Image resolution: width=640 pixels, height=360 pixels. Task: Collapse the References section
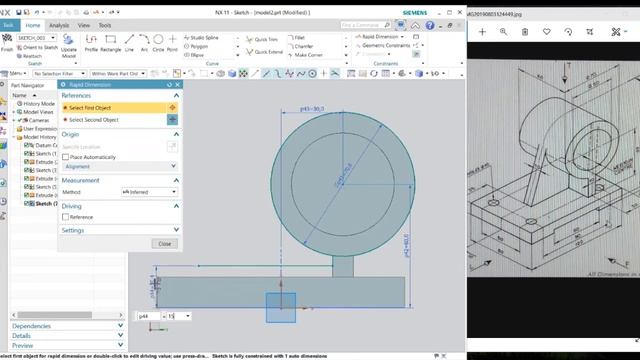click(176, 96)
